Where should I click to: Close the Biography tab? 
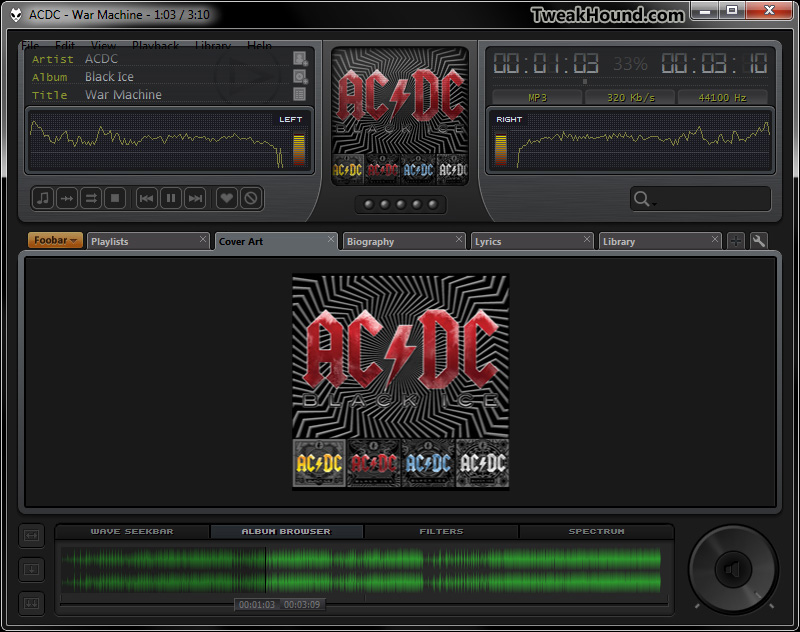click(459, 239)
